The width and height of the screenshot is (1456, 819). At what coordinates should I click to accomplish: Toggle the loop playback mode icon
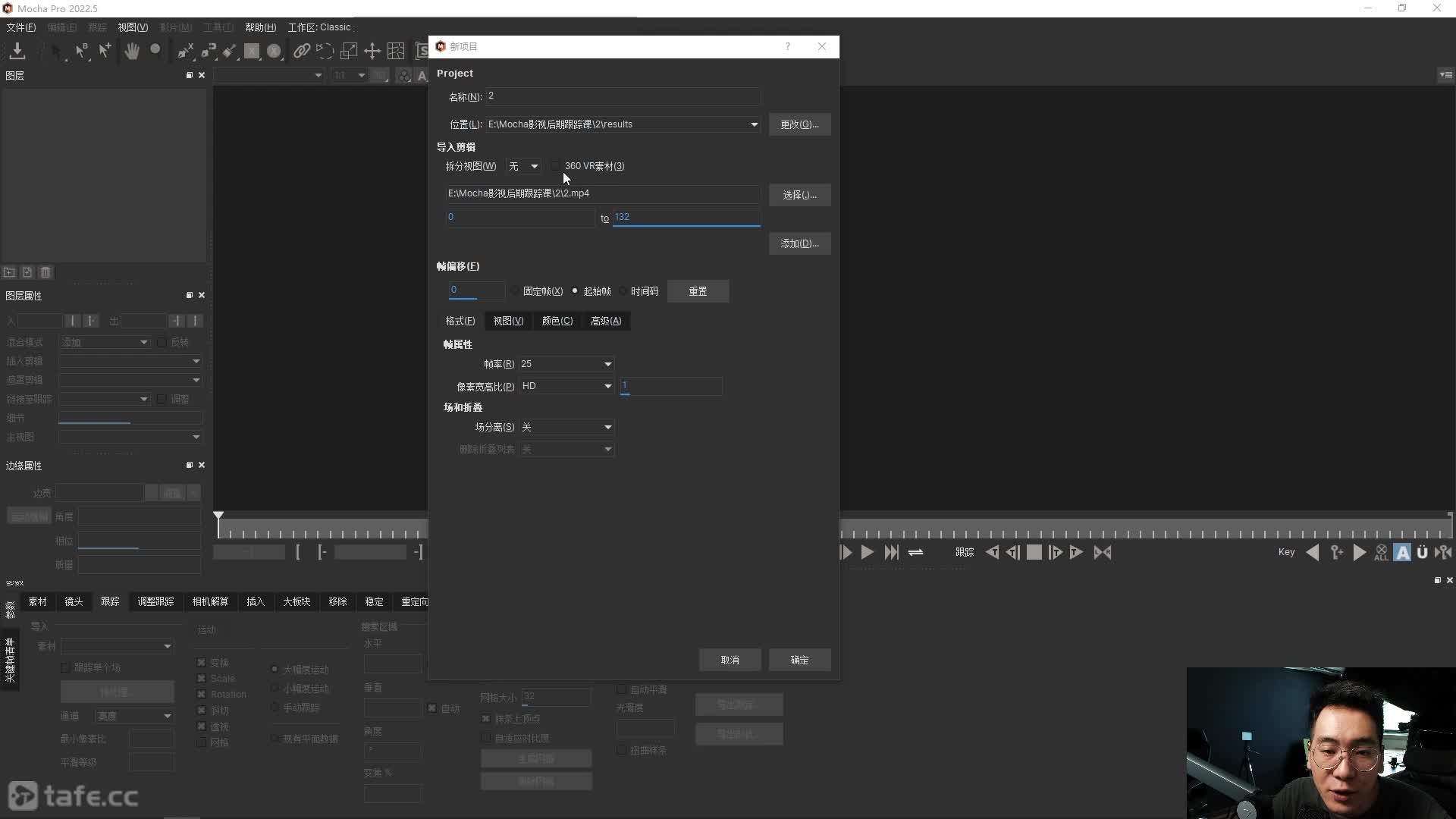[916, 552]
